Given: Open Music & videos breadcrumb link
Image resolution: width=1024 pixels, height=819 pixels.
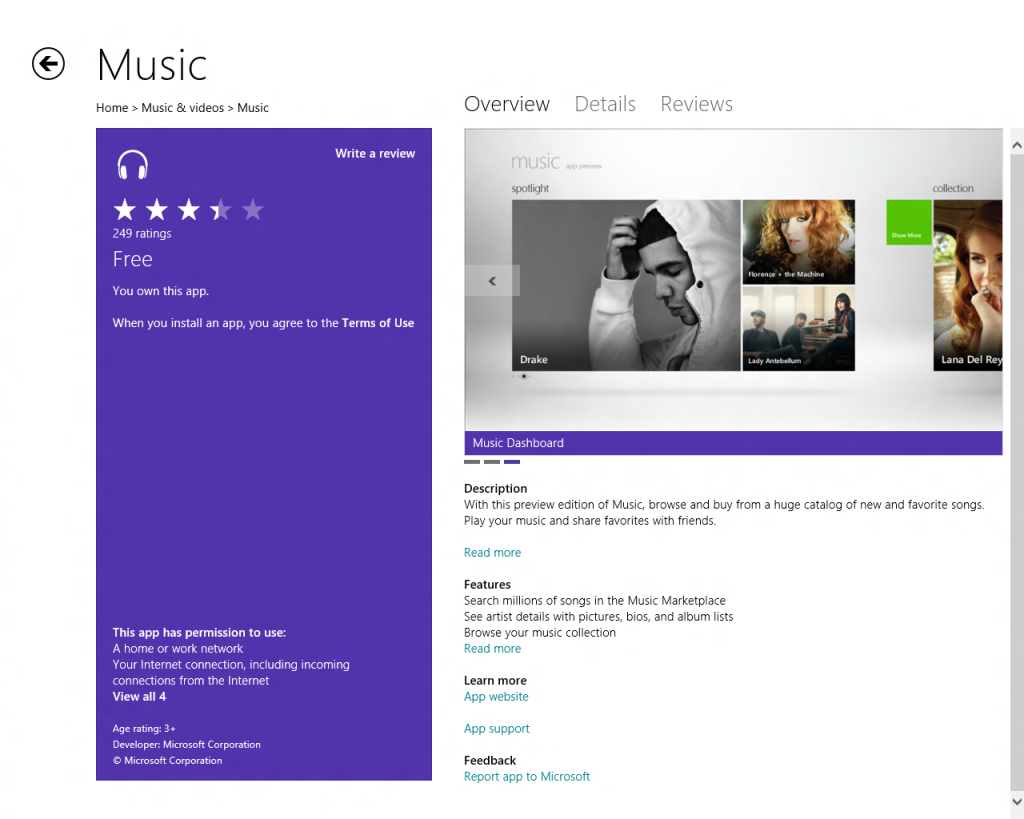Looking at the screenshot, I should 182,108.
